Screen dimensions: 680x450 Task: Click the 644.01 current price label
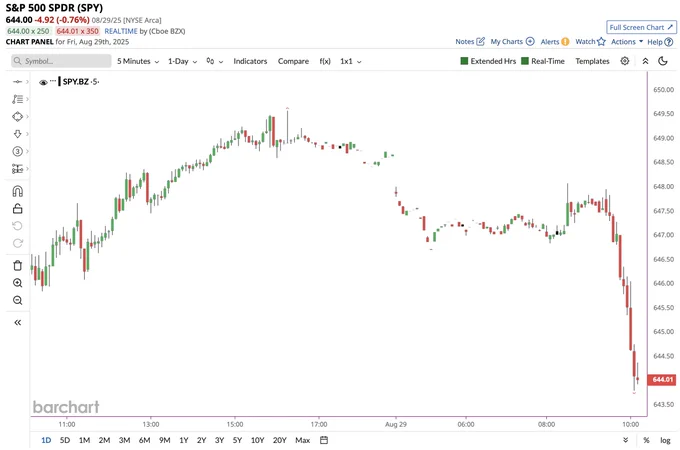coord(661,380)
